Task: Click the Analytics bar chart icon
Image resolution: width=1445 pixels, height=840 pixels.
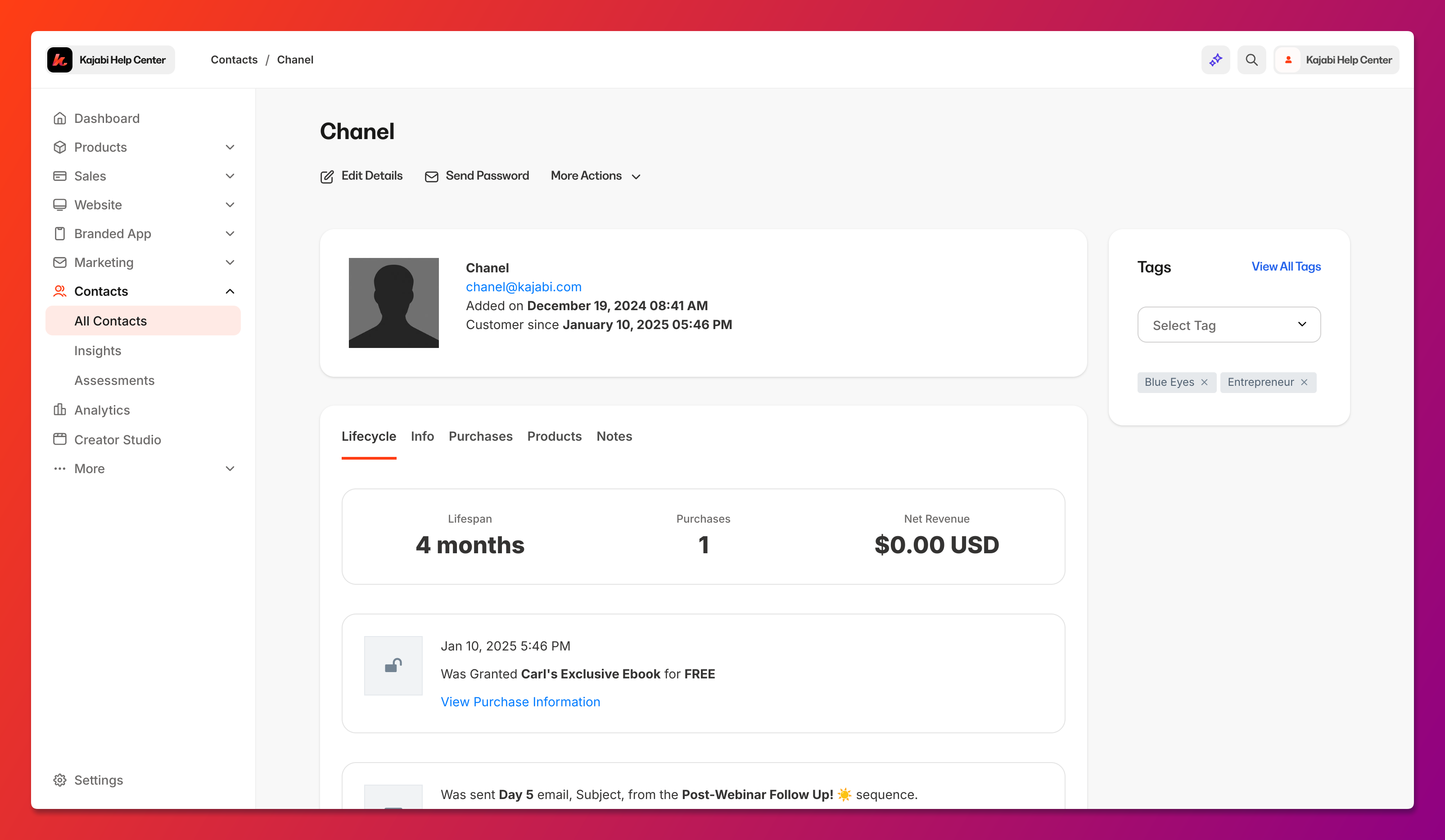Action: point(59,409)
